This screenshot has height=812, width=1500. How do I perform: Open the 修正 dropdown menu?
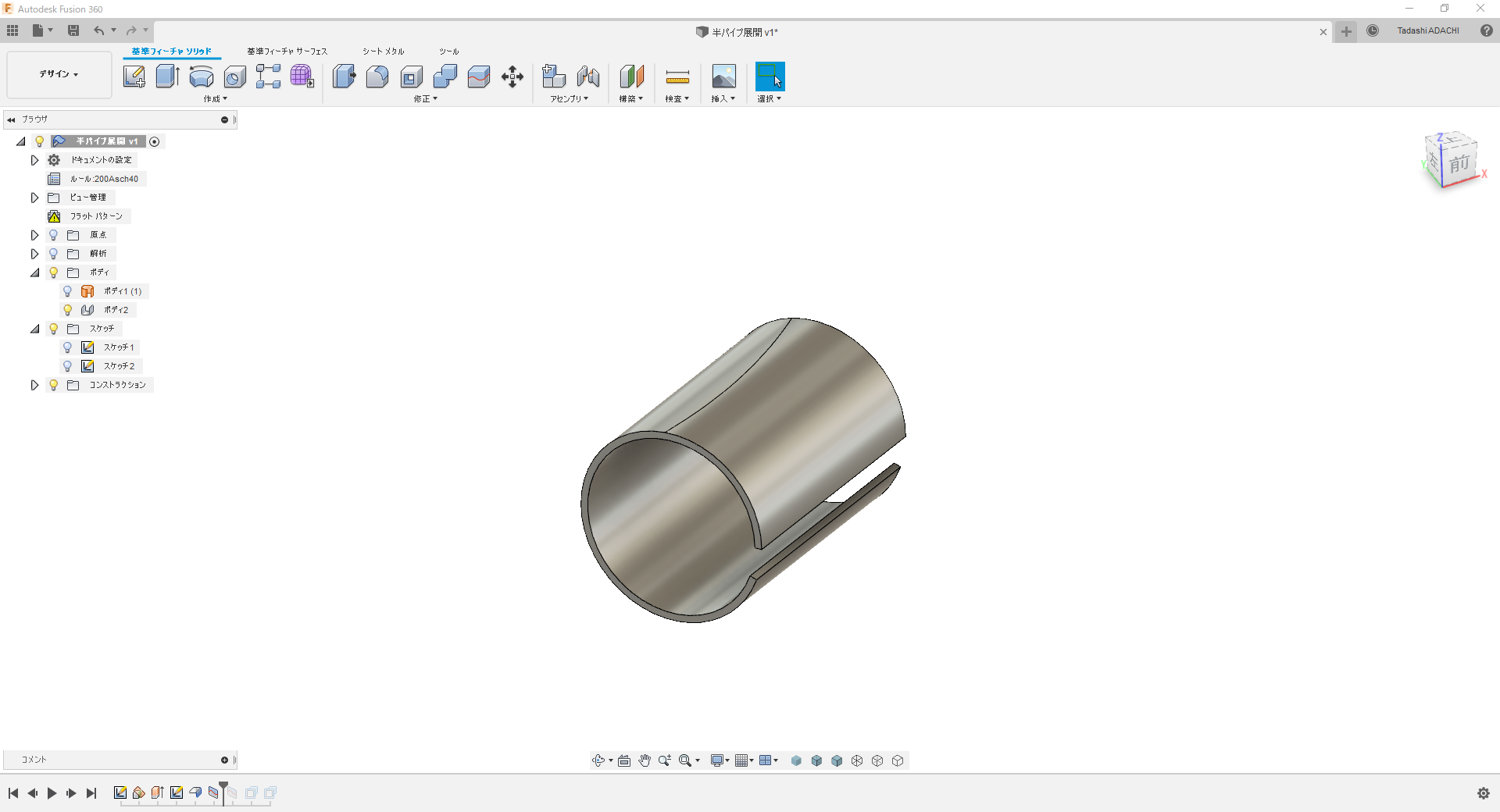(x=426, y=99)
